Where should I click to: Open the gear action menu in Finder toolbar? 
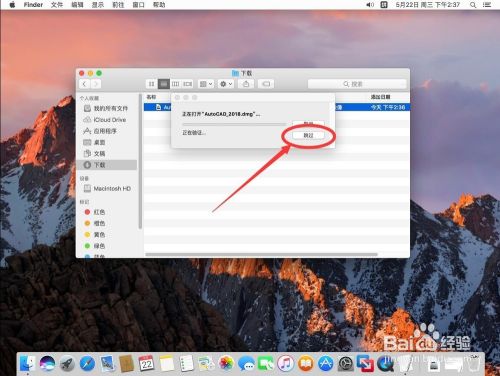pos(226,84)
